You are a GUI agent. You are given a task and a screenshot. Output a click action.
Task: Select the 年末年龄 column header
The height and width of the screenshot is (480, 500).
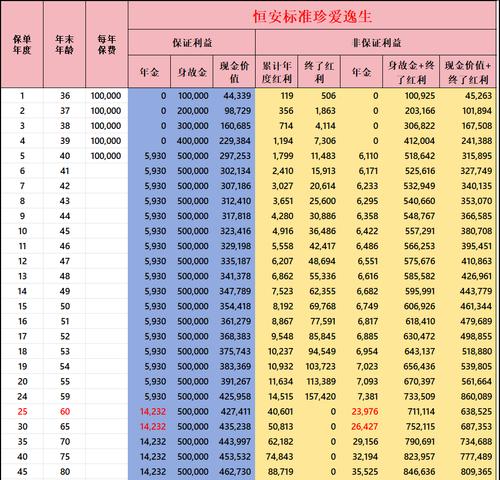(64, 44)
